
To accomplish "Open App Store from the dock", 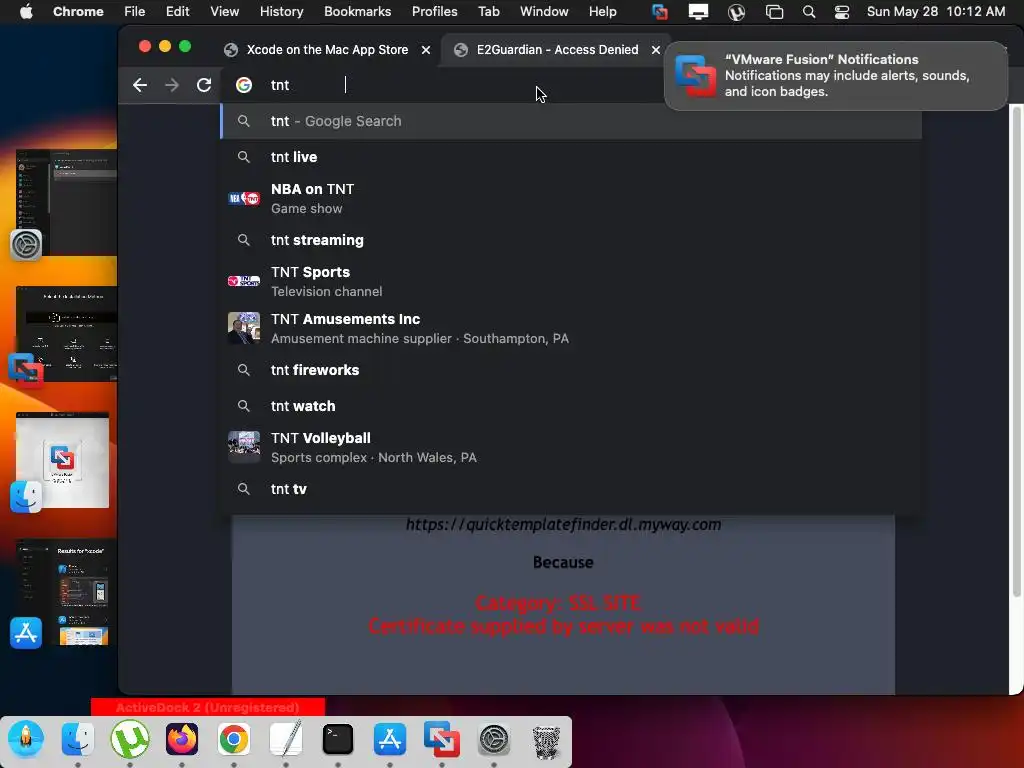I will coord(390,739).
